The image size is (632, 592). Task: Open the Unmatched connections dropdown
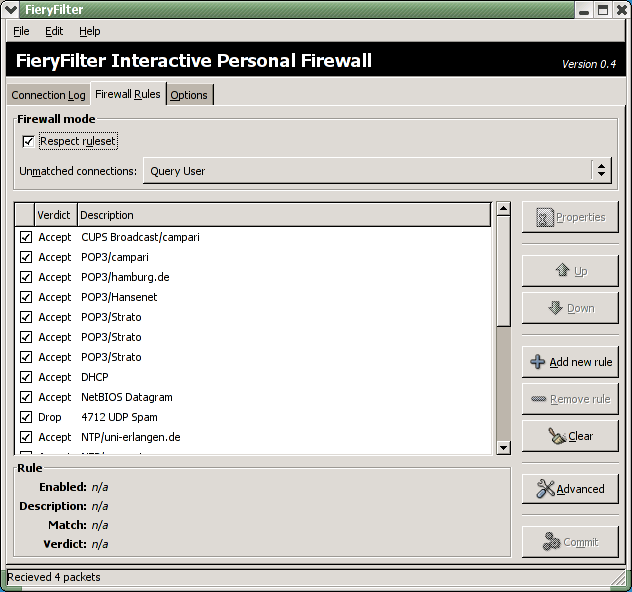(377, 171)
